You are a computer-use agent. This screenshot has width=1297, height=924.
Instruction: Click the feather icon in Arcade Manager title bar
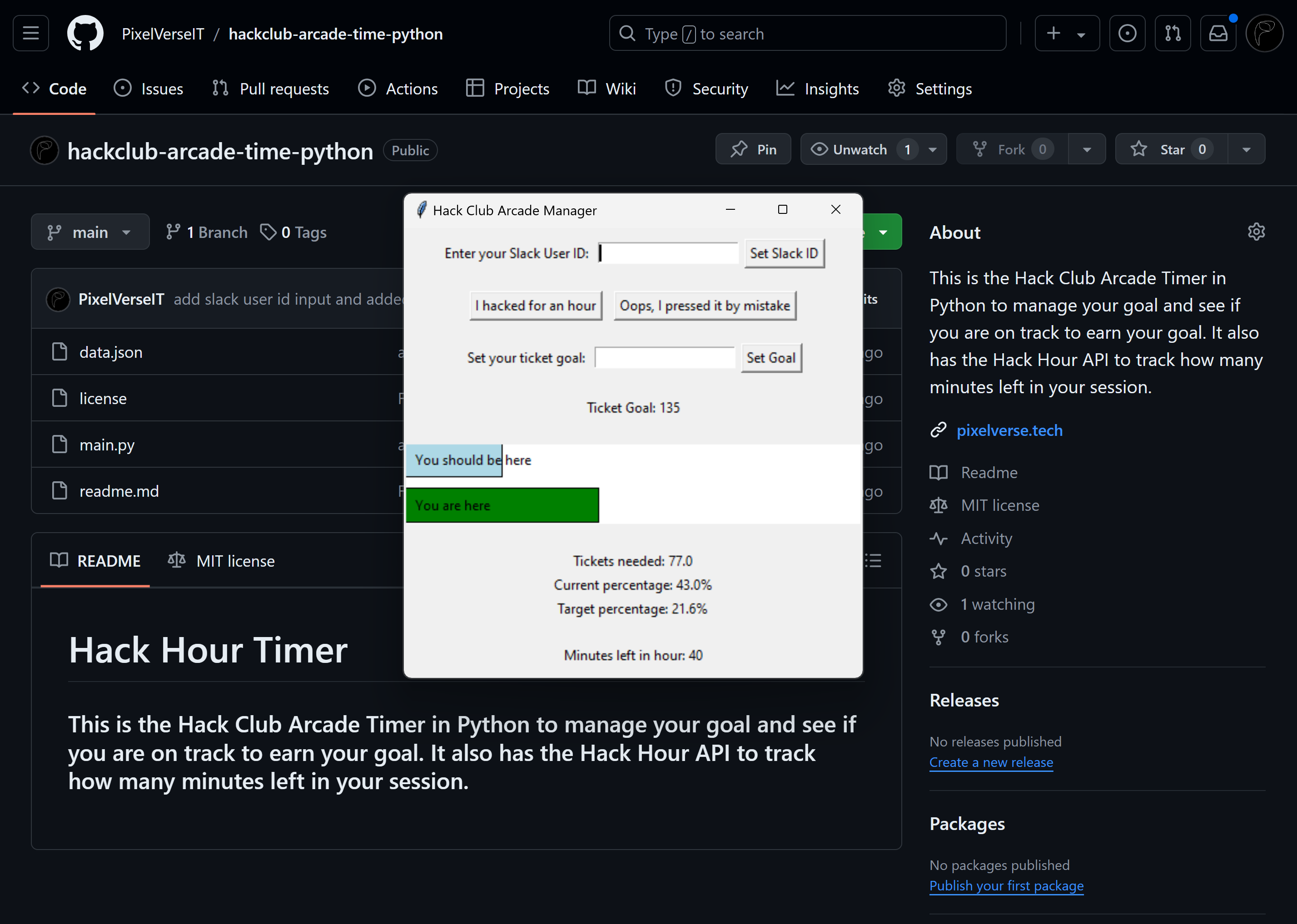click(421, 210)
